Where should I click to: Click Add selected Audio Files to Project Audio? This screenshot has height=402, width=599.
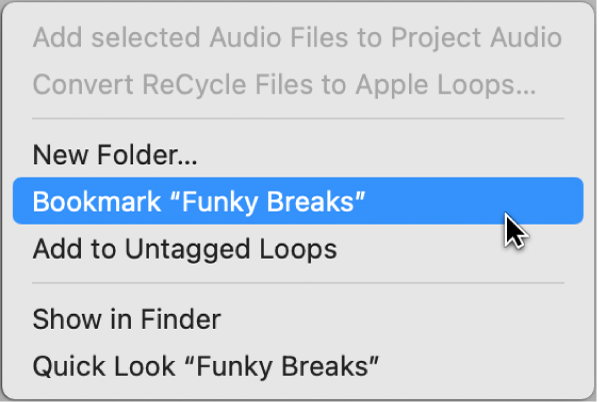(x=298, y=37)
